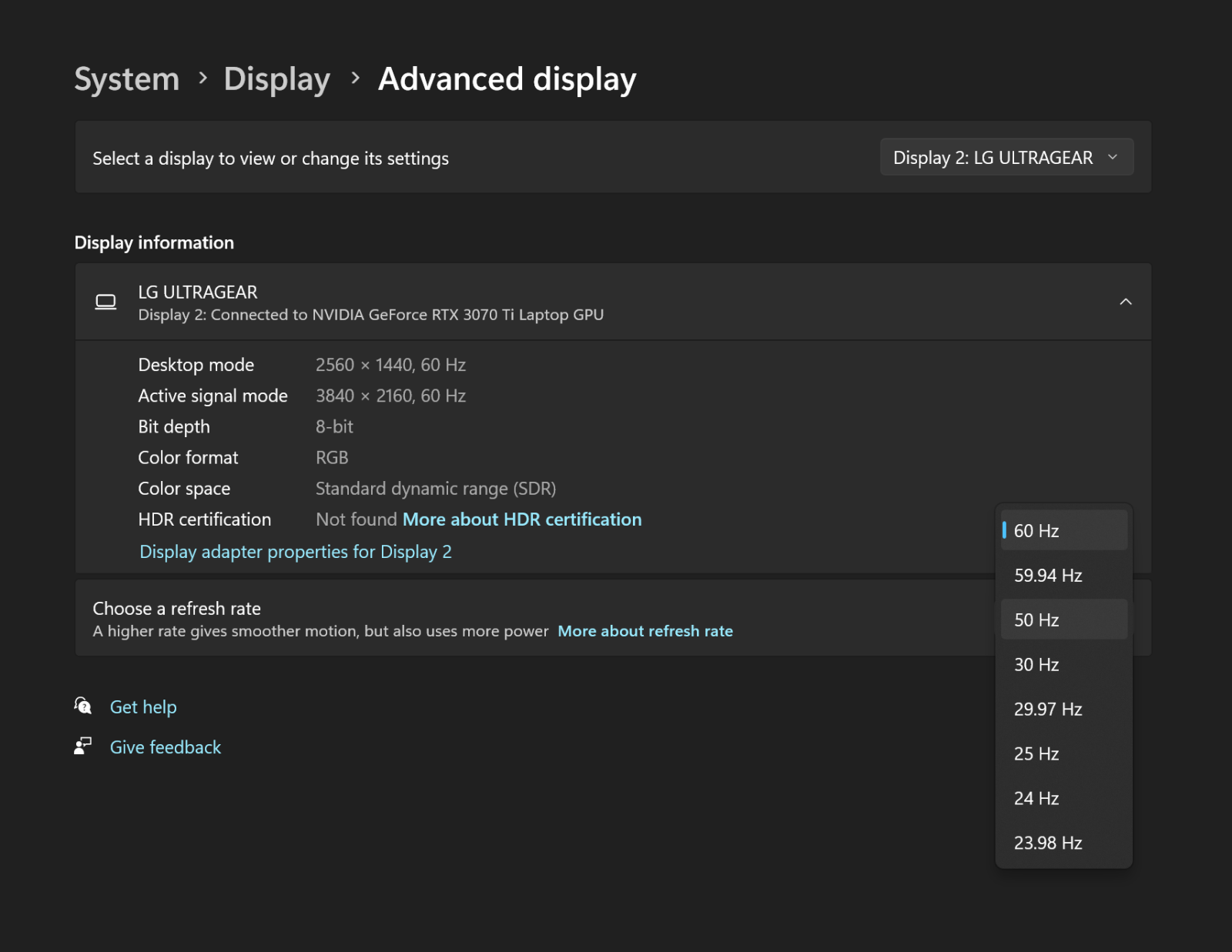Click the Get help headset icon
The image size is (1232, 952).
tap(83, 706)
